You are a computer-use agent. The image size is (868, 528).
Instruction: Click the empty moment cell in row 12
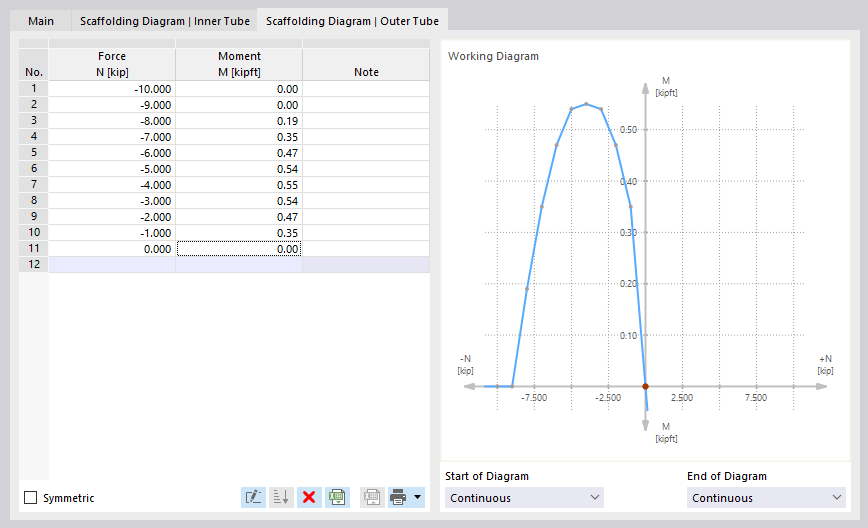point(239,265)
